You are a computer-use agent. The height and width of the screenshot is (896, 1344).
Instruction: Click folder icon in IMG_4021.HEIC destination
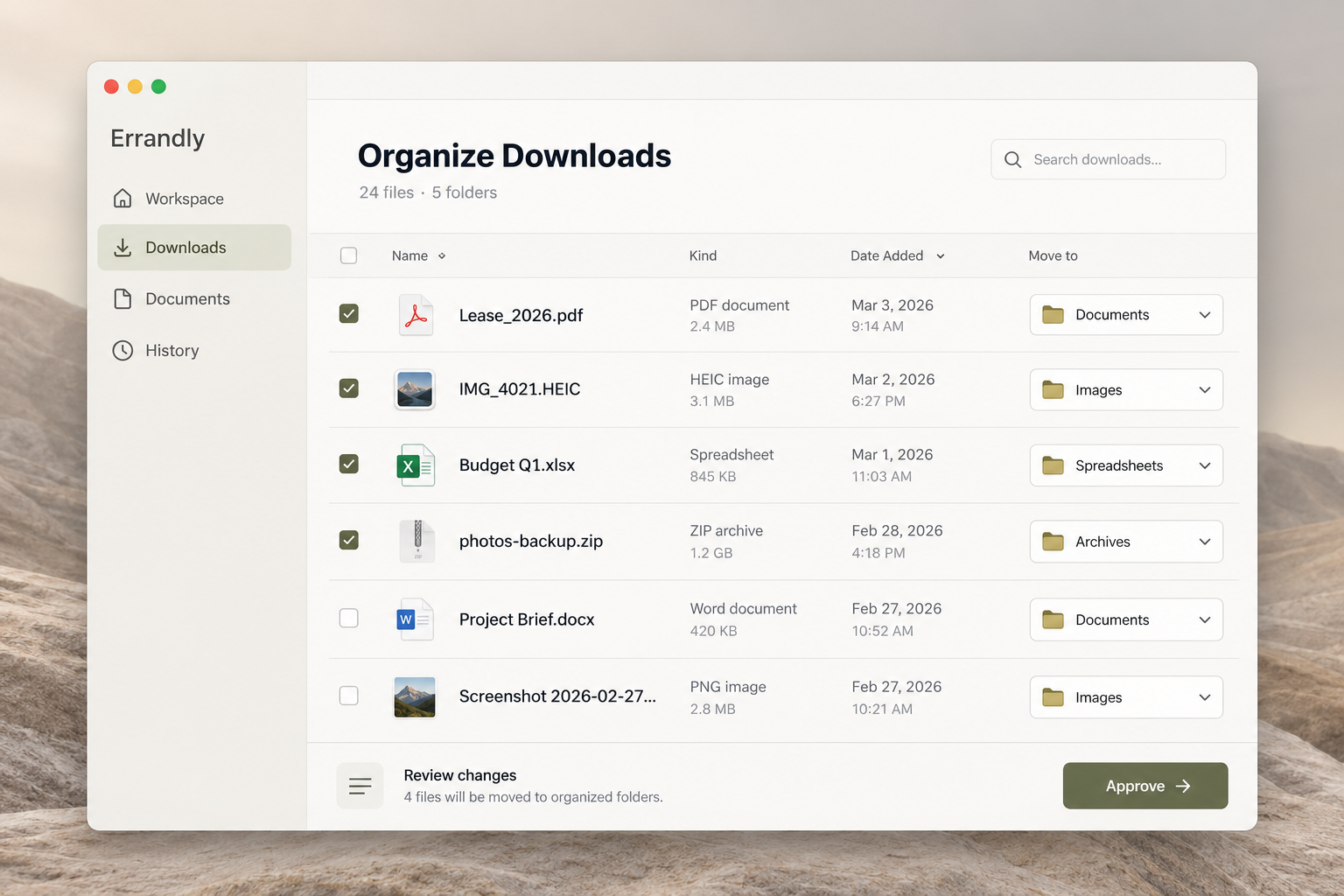tap(1053, 390)
